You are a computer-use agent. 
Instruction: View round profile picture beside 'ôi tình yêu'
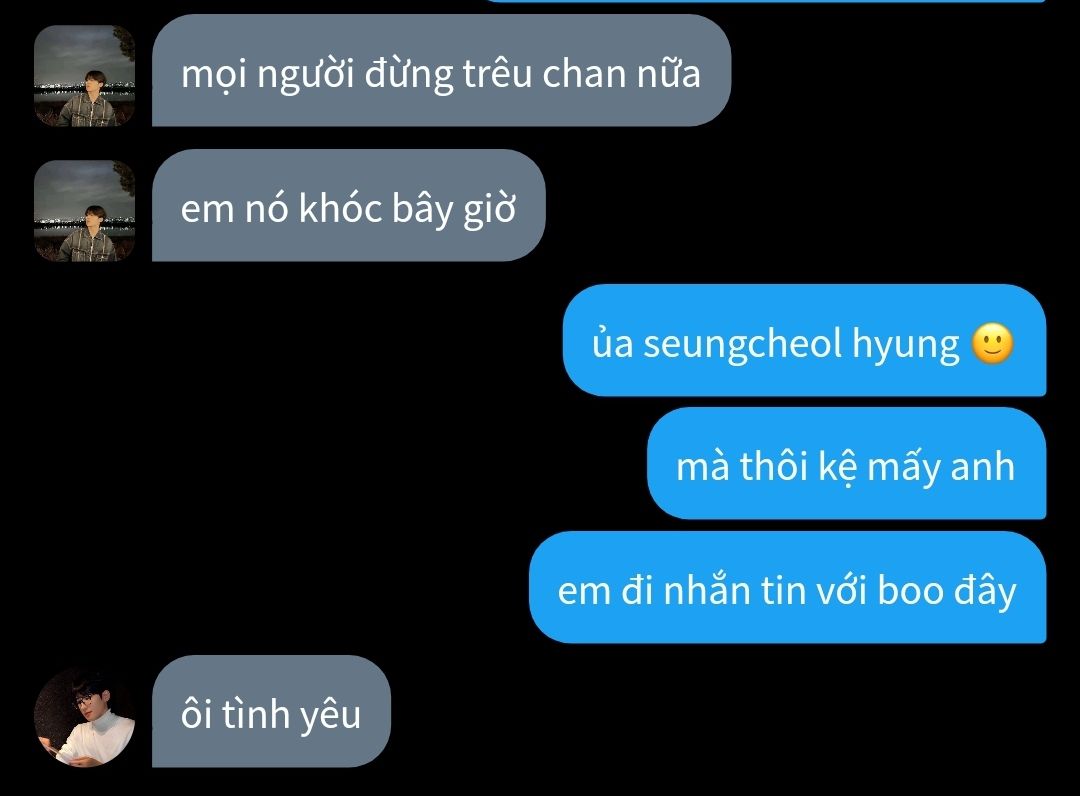[x=85, y=717]
